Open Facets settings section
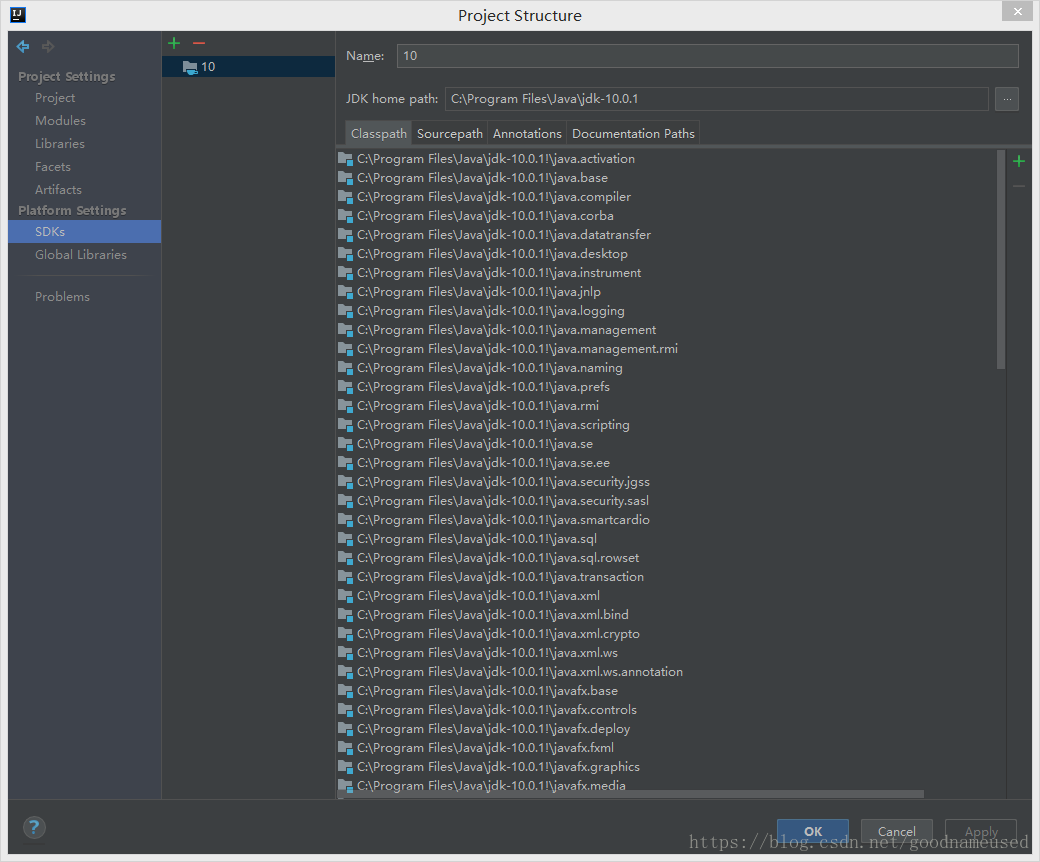Viewport: 1040px width, 862px height. tap(53, 166)
